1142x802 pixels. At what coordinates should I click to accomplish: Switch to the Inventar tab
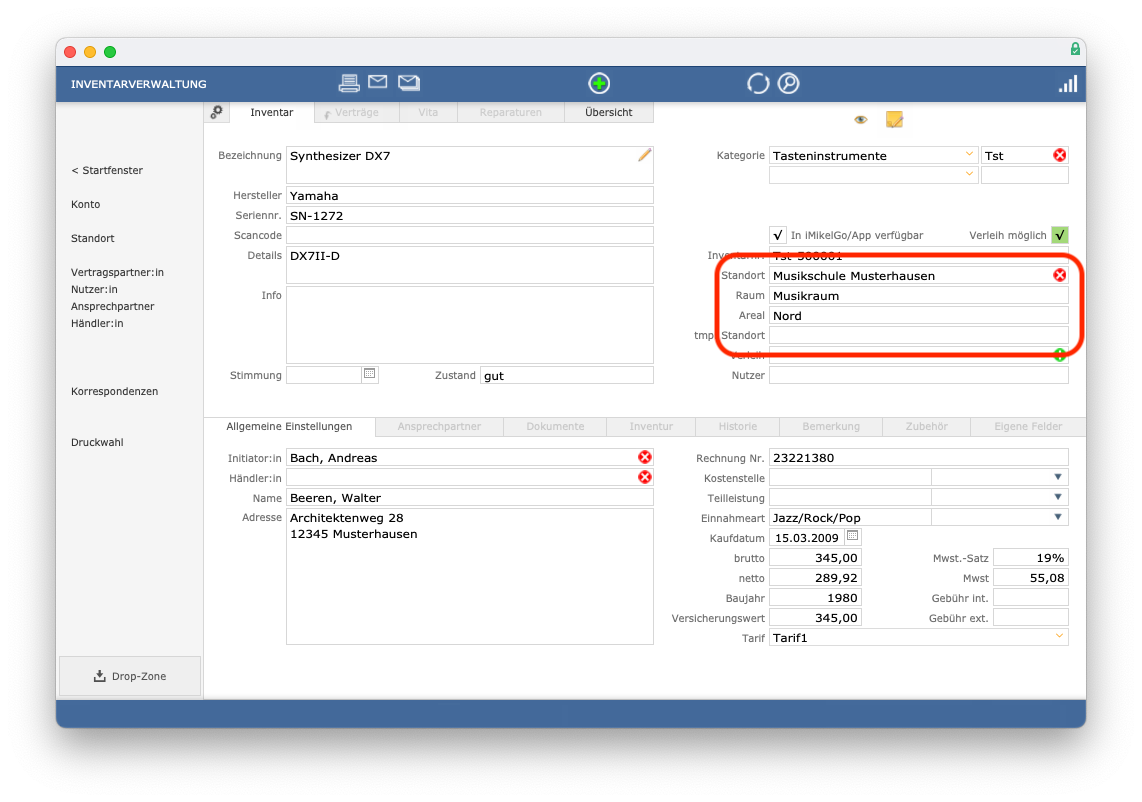tap(272, 112)
